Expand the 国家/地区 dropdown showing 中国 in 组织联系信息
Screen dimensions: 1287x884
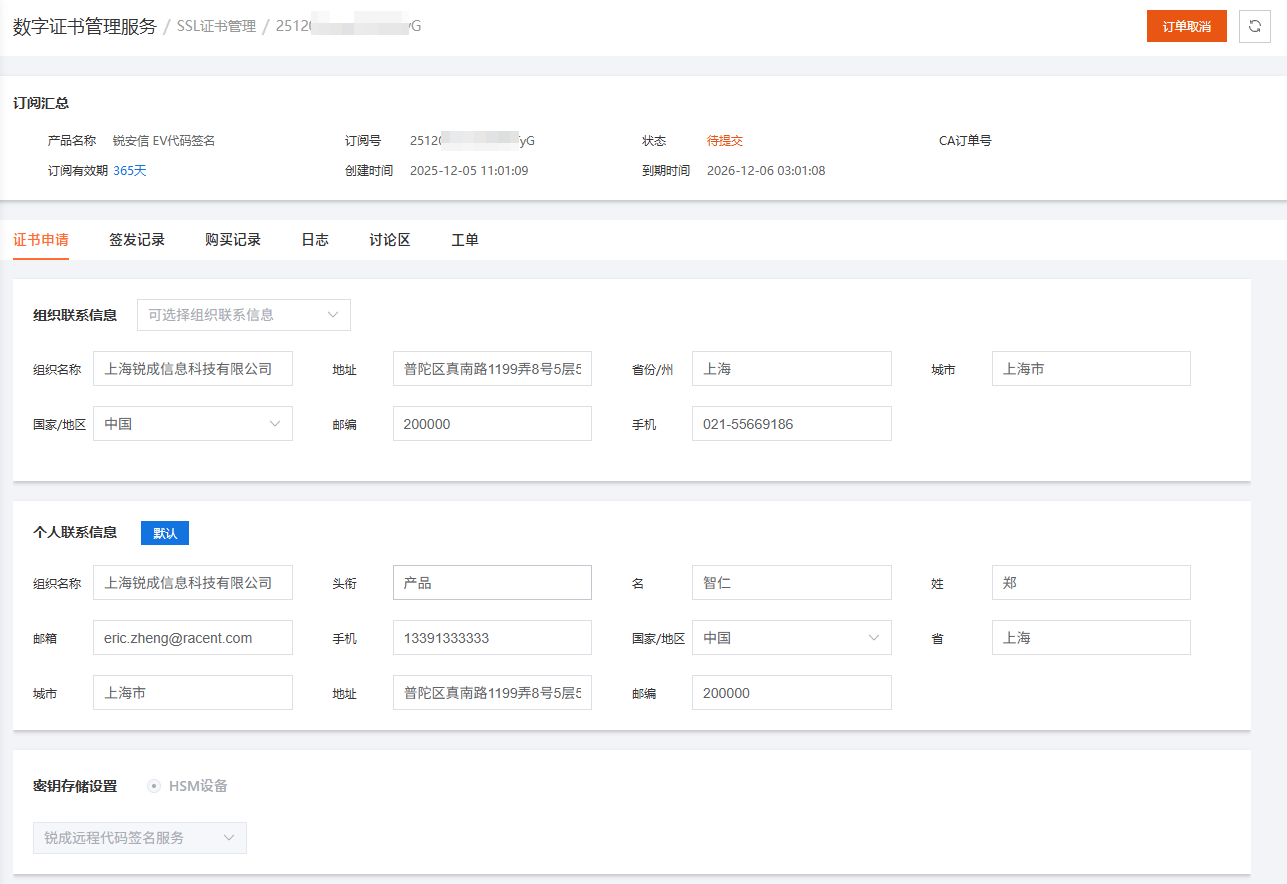[x=192, y=423]
